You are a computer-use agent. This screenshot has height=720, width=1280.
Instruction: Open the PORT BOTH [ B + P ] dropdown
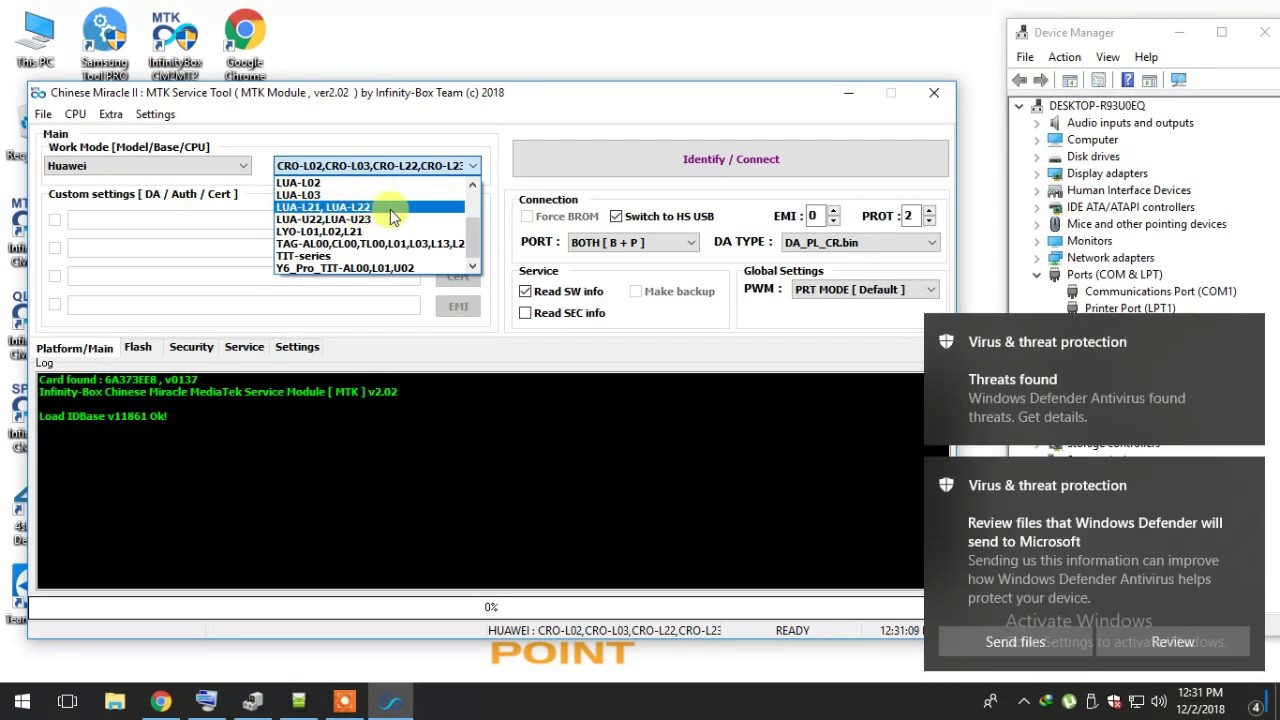633,243
